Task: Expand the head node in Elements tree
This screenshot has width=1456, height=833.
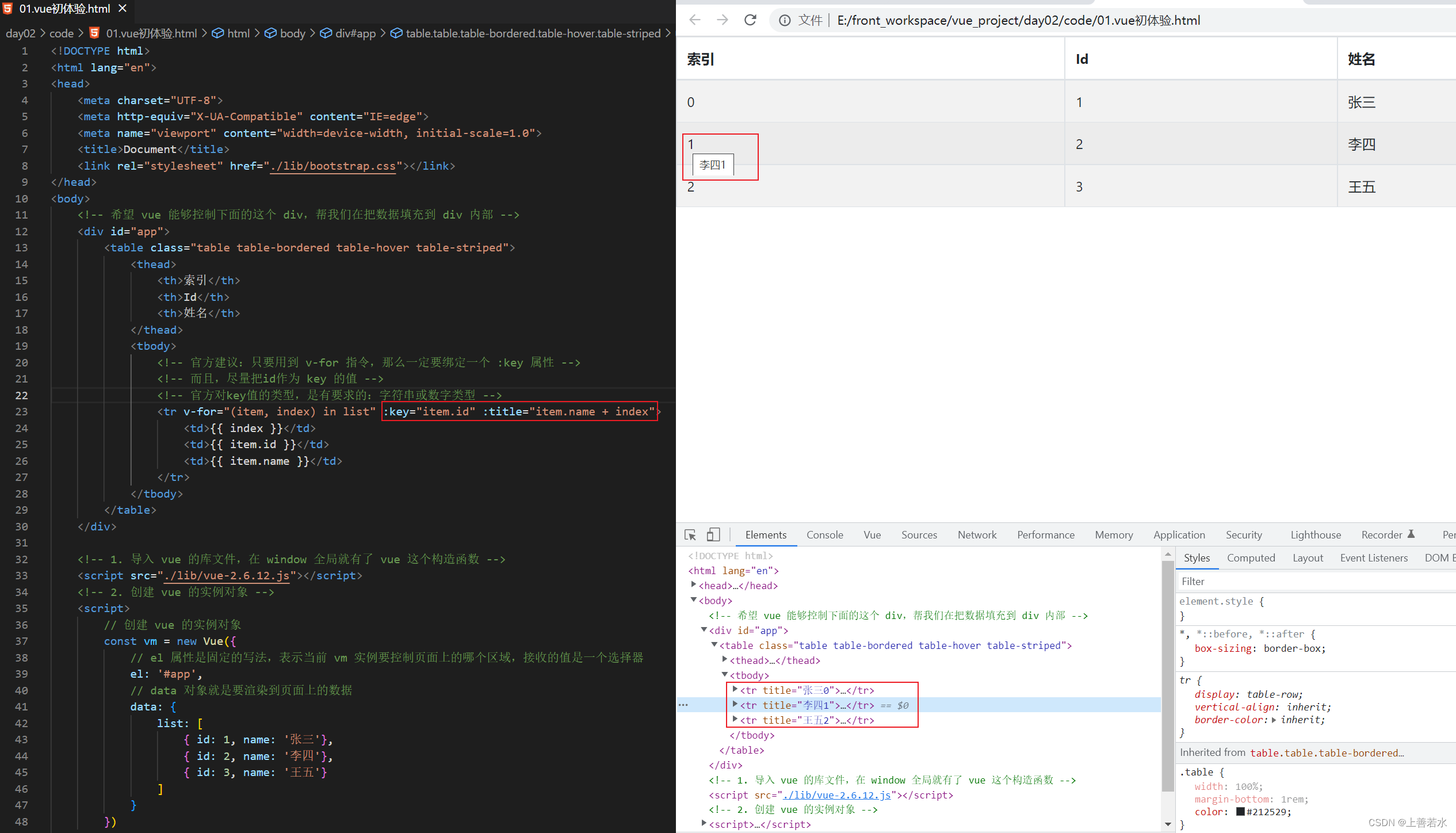Action: (x=693, y=584)
